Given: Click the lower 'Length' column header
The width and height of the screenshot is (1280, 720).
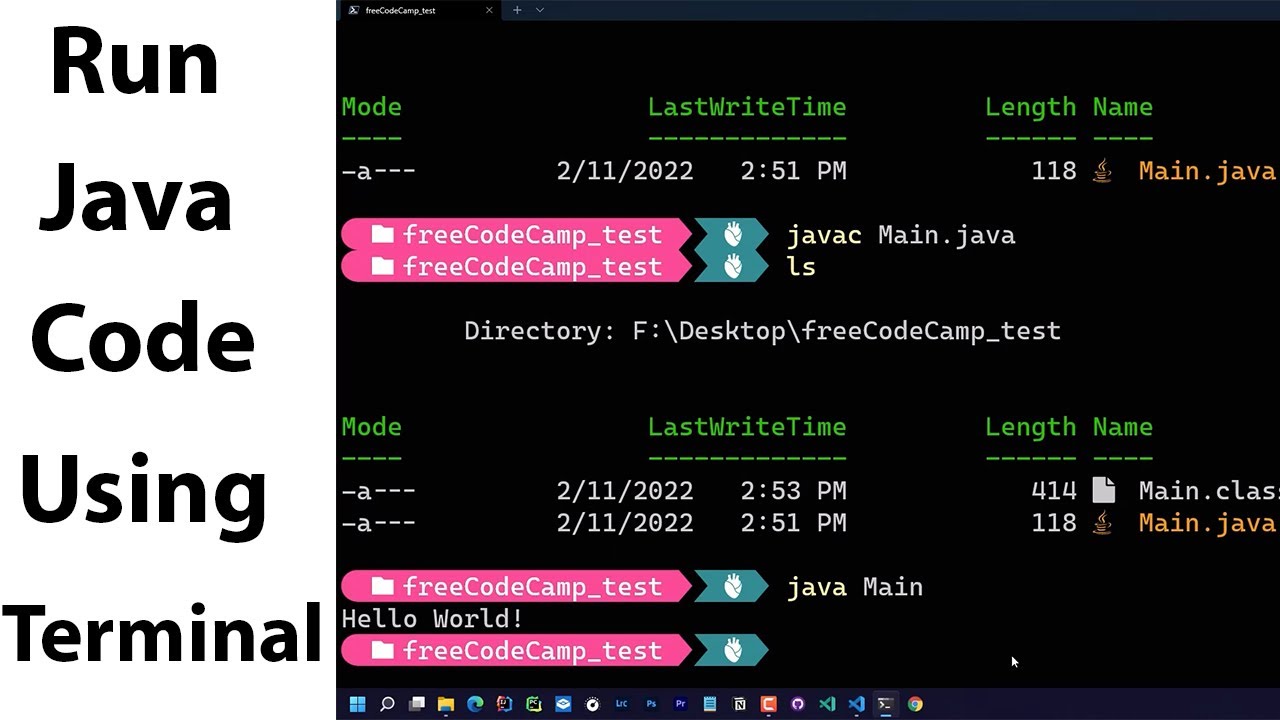Looking at the screenshot, I should tap(1031, 427).
